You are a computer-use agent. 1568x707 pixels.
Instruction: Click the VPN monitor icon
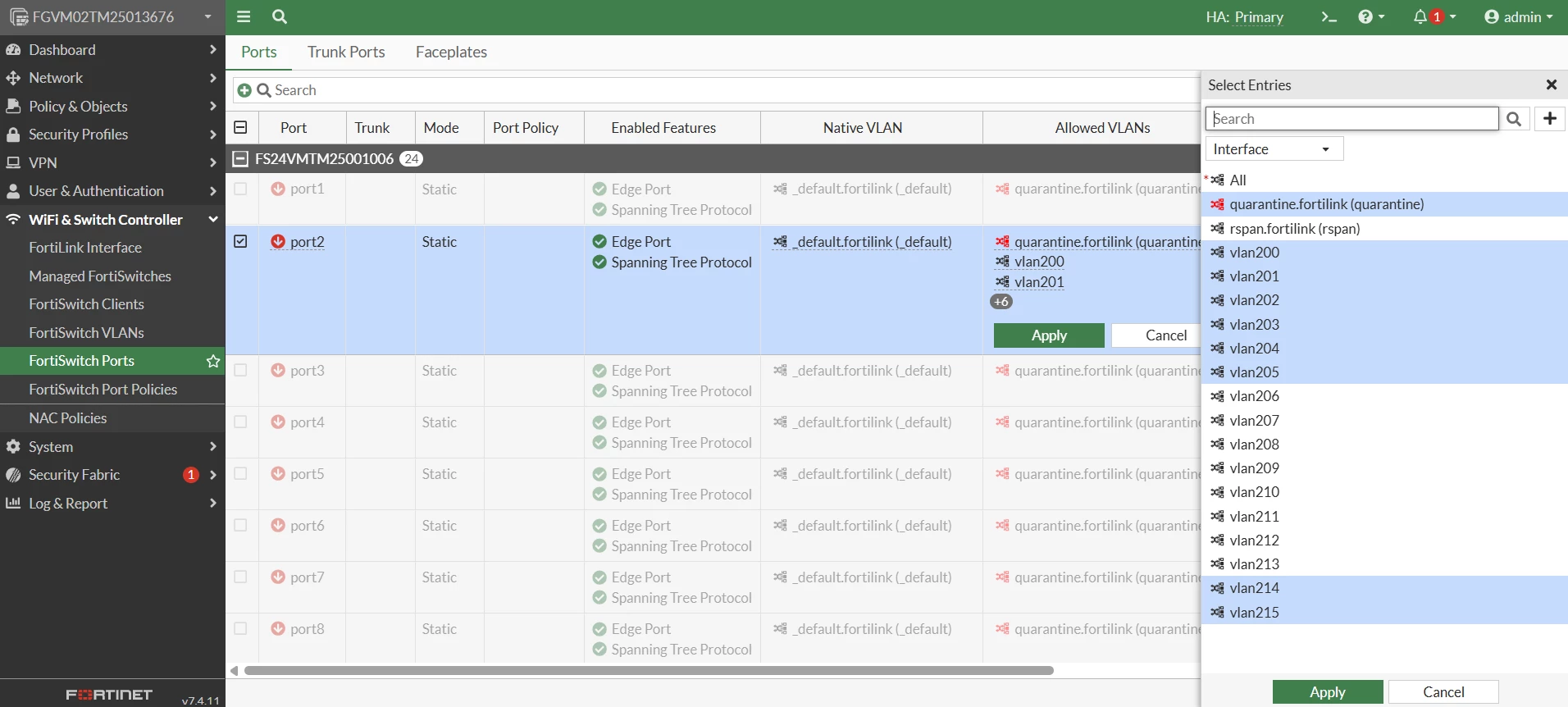click(13, 162)
